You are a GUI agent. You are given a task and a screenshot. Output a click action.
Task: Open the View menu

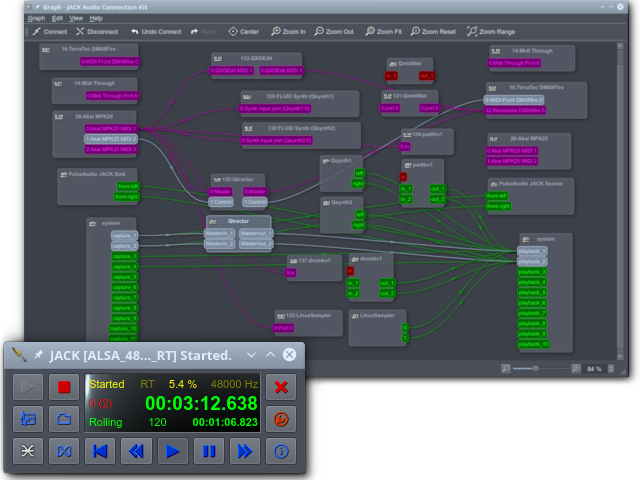click(76, 18)
